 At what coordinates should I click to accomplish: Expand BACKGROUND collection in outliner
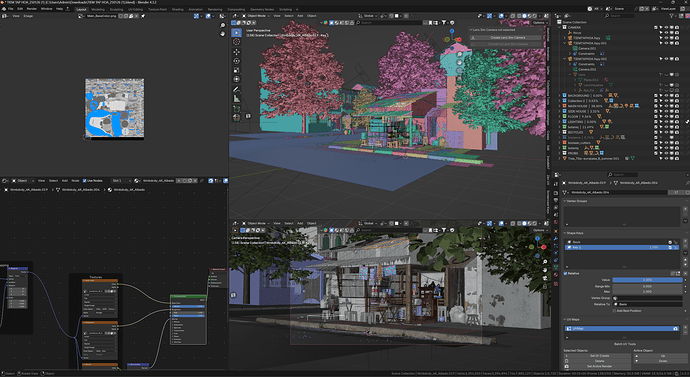point(560,95)
